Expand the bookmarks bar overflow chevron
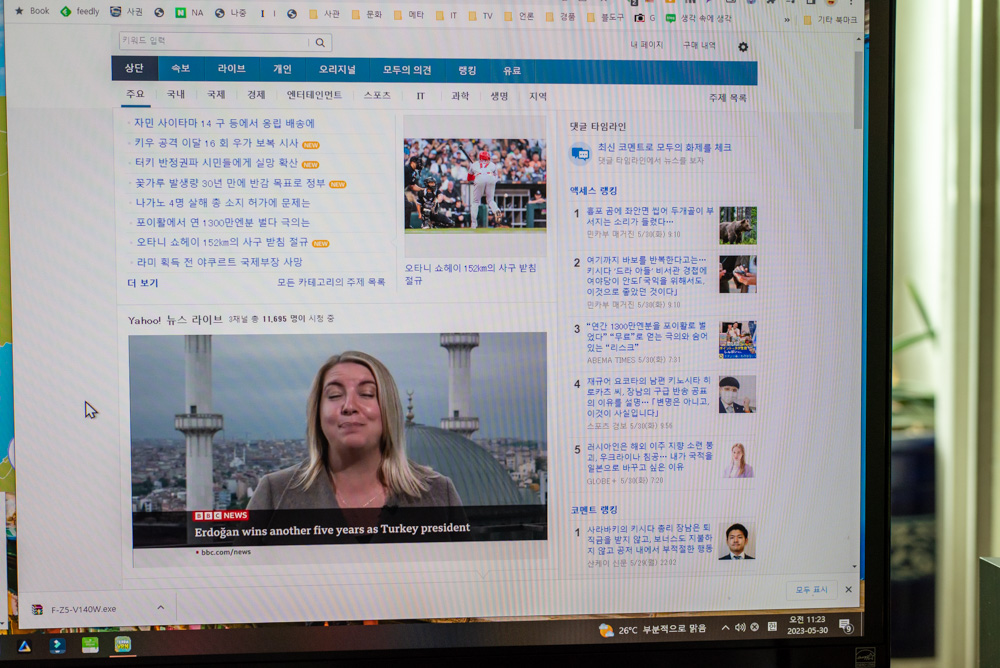The image size is (1000, 668). click(x=786, y=17)
